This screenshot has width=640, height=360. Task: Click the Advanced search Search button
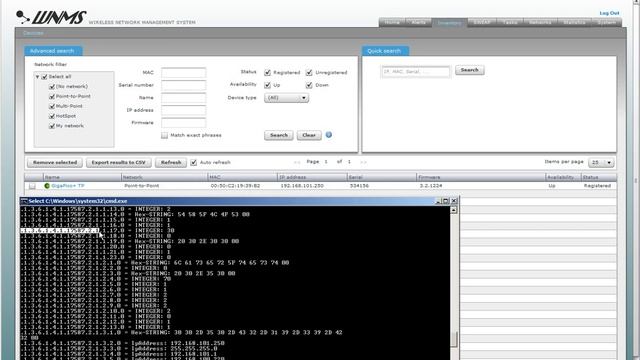click(x=279, y=135)
